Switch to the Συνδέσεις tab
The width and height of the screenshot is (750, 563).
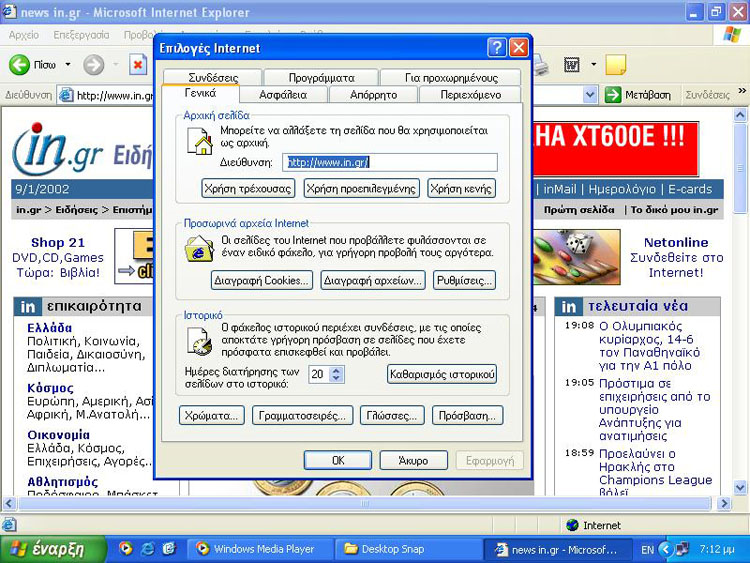pos(213,77)
